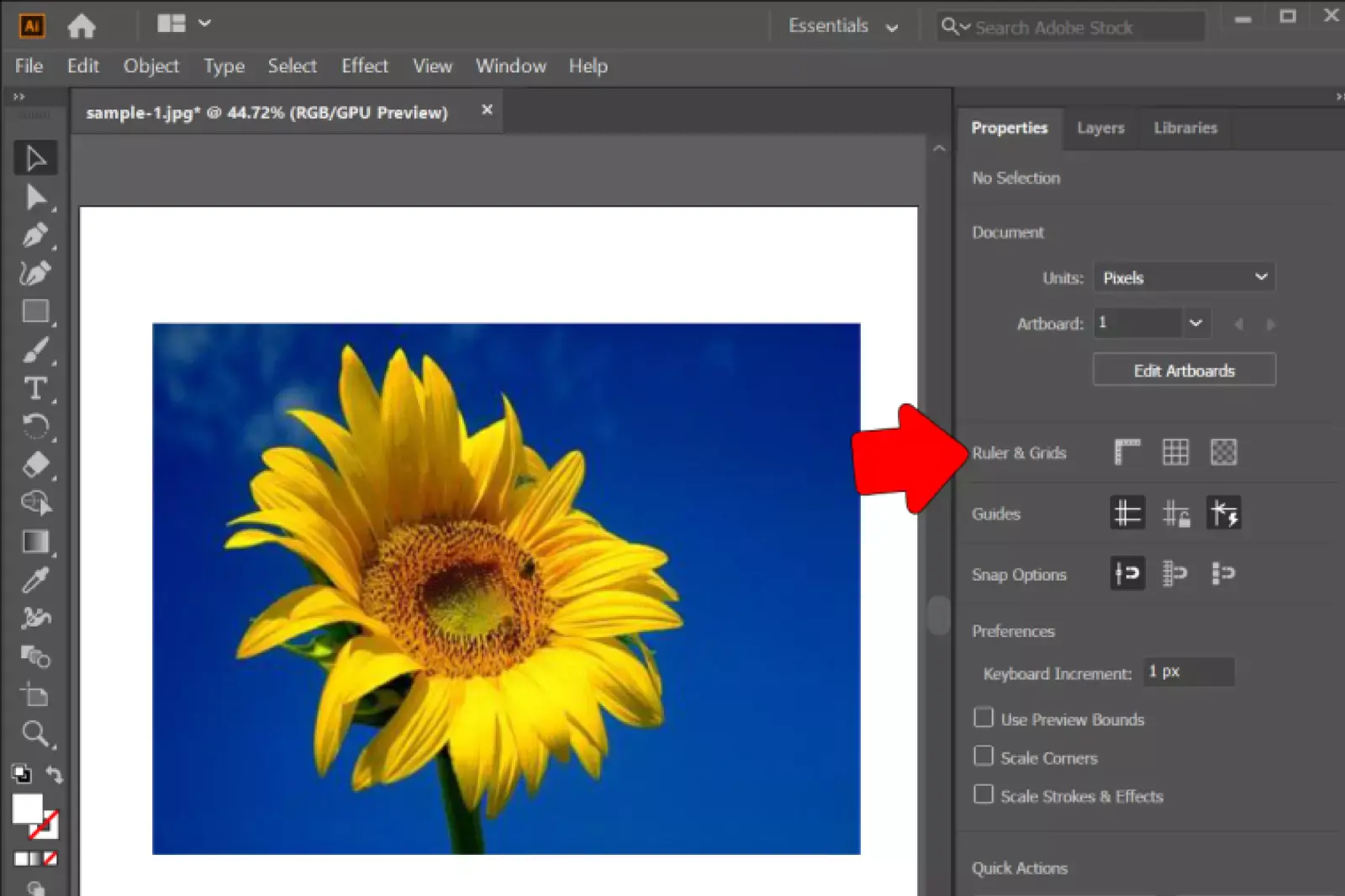Select the Blend tool
The height and width of the screenshot is (896, 1345).
click(35, 656)
